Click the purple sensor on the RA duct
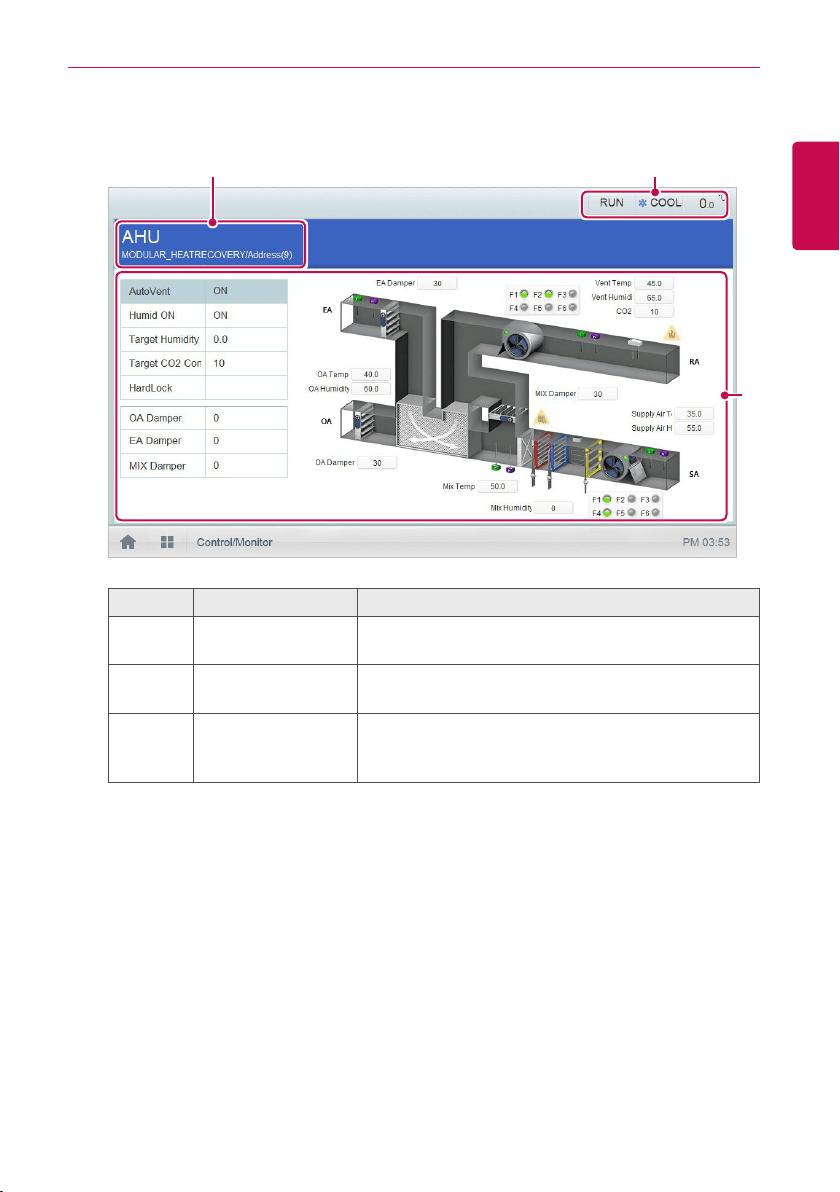This screenshot has height=1192, width=840. tap(595, 334)
